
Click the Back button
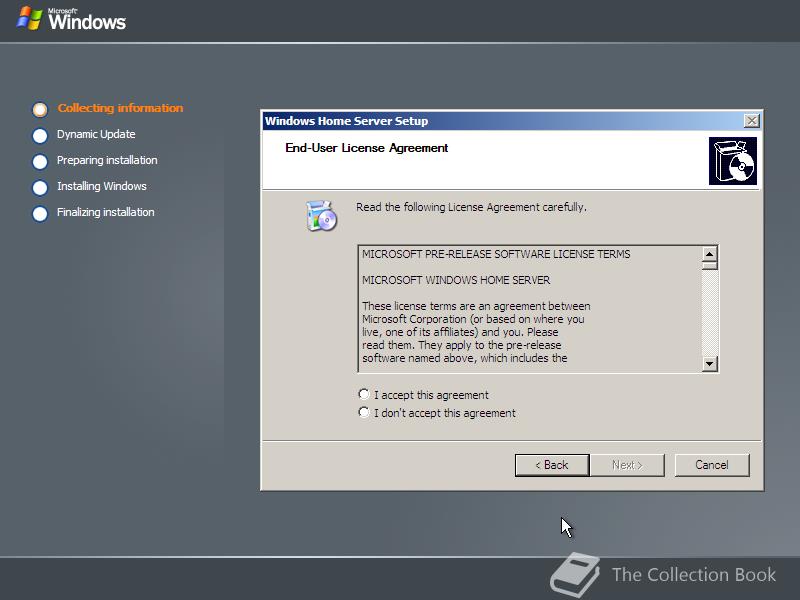coord(552,465)
